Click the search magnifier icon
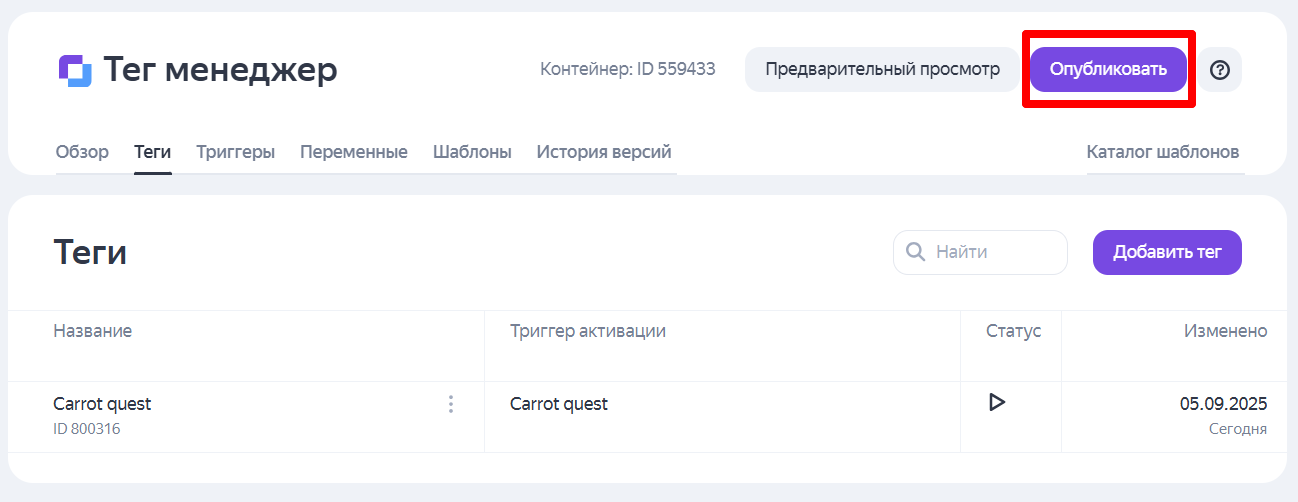Screen dimensions: 1298x502 [914, 252]
